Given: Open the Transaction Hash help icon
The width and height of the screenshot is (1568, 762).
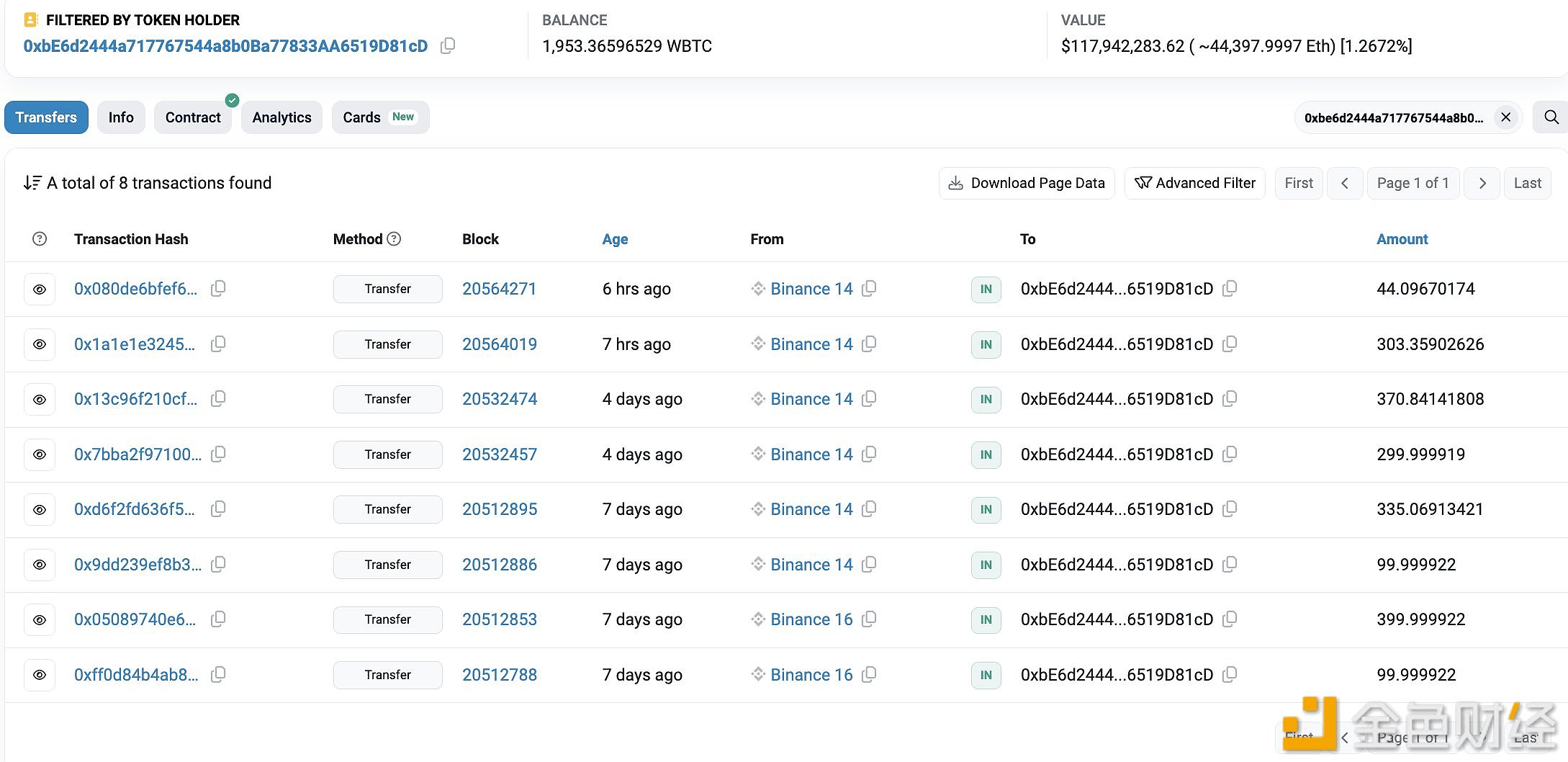Looking at the screenshot, I should pos(40,239).
